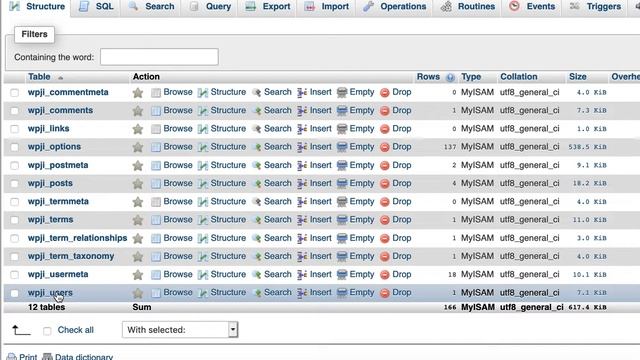Red Drop icon for wpji_commentmeta
This screenshot has height=360, width=640.
click(384, 93)
